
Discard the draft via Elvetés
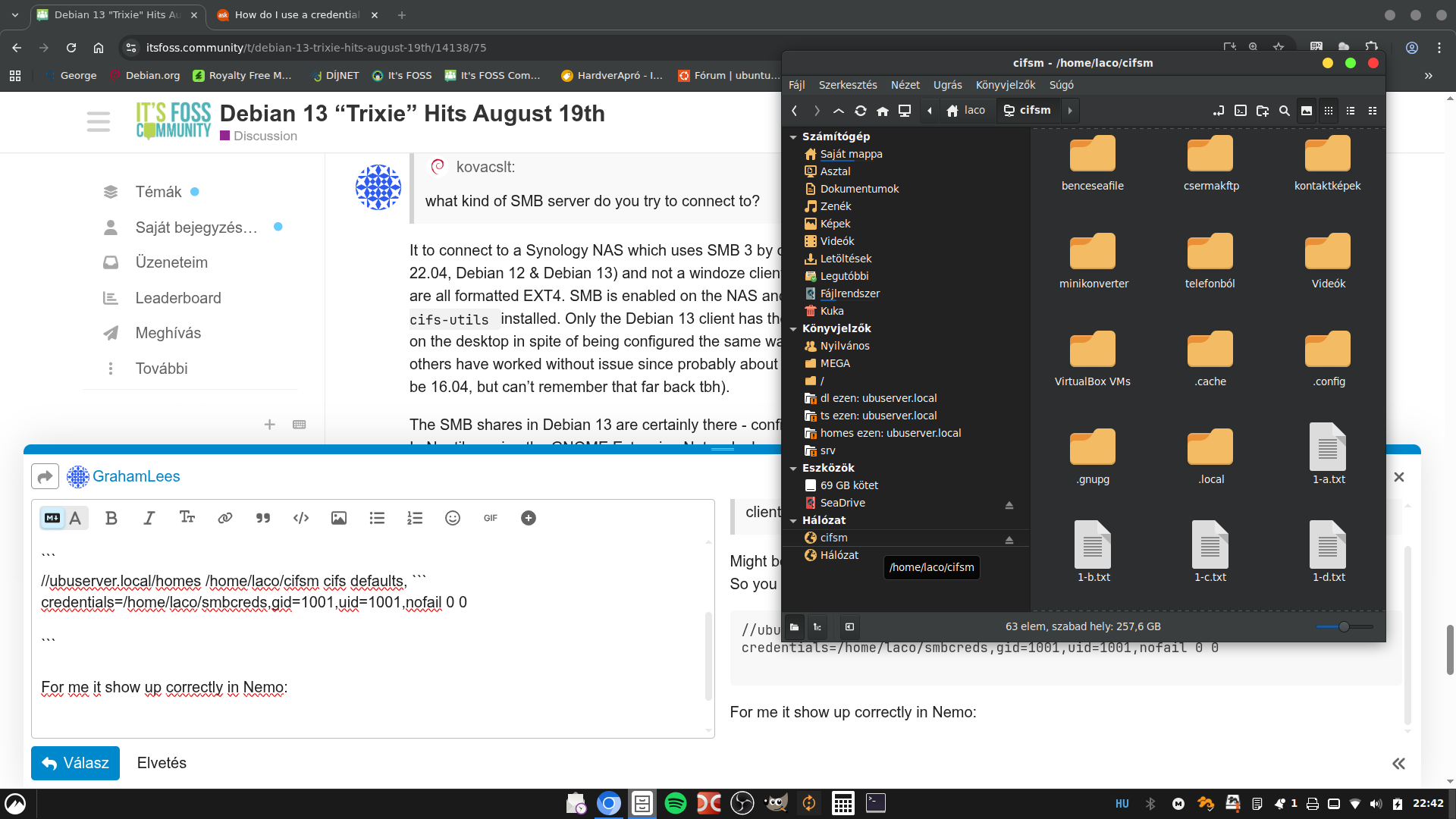pos(162,763)
